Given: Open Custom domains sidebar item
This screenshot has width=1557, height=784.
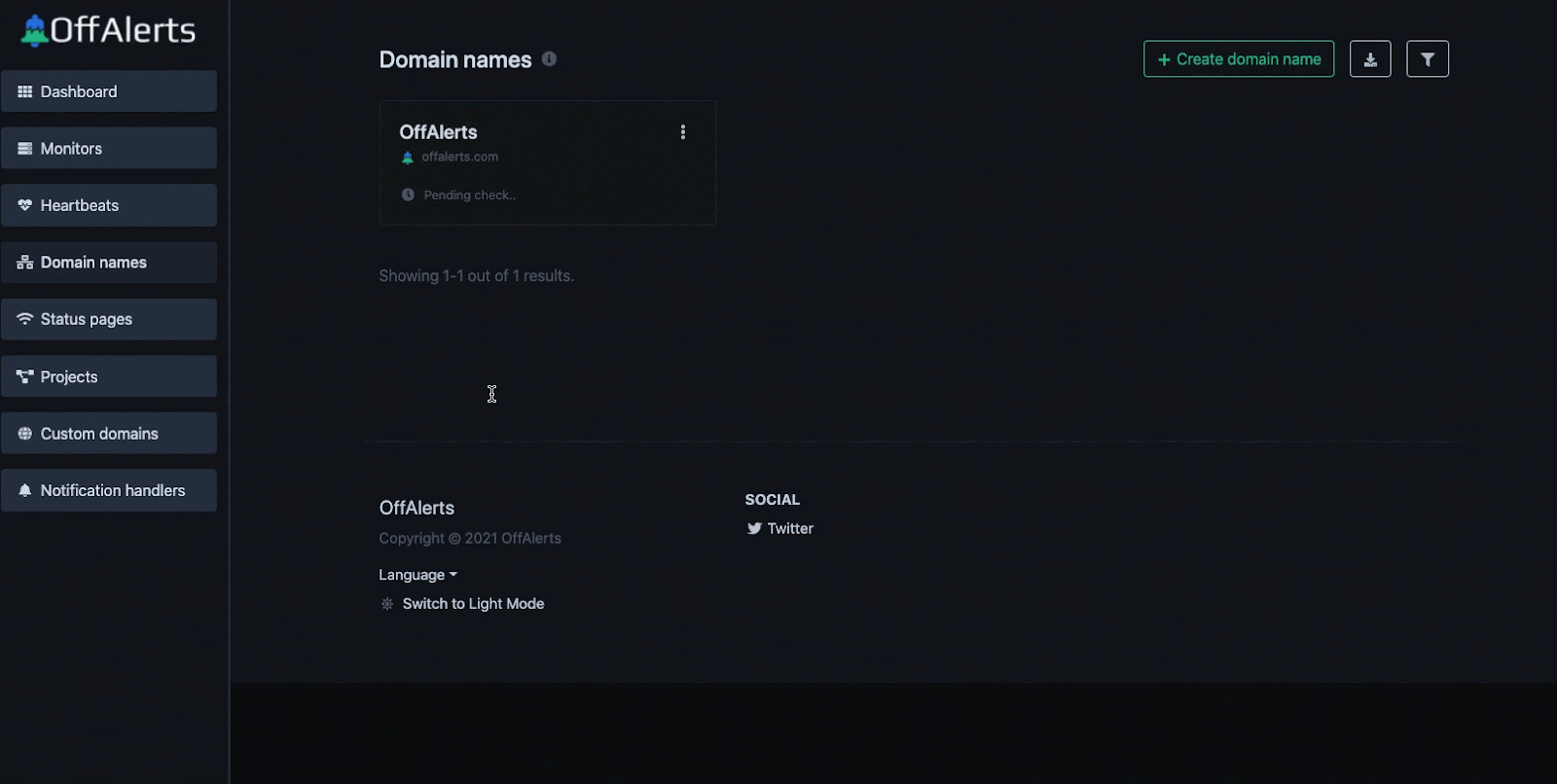Looking at the screenshot, I should click(x=109, y=434).
